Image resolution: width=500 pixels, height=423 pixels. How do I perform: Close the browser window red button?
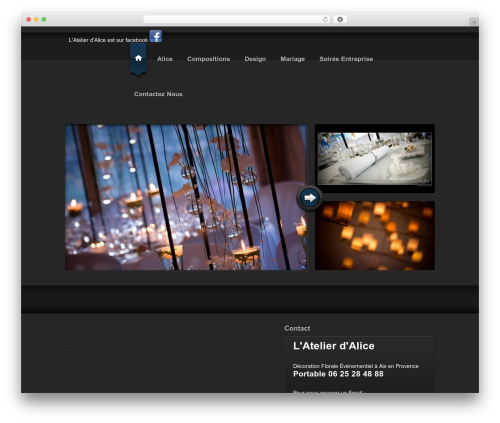coord(29,20)
